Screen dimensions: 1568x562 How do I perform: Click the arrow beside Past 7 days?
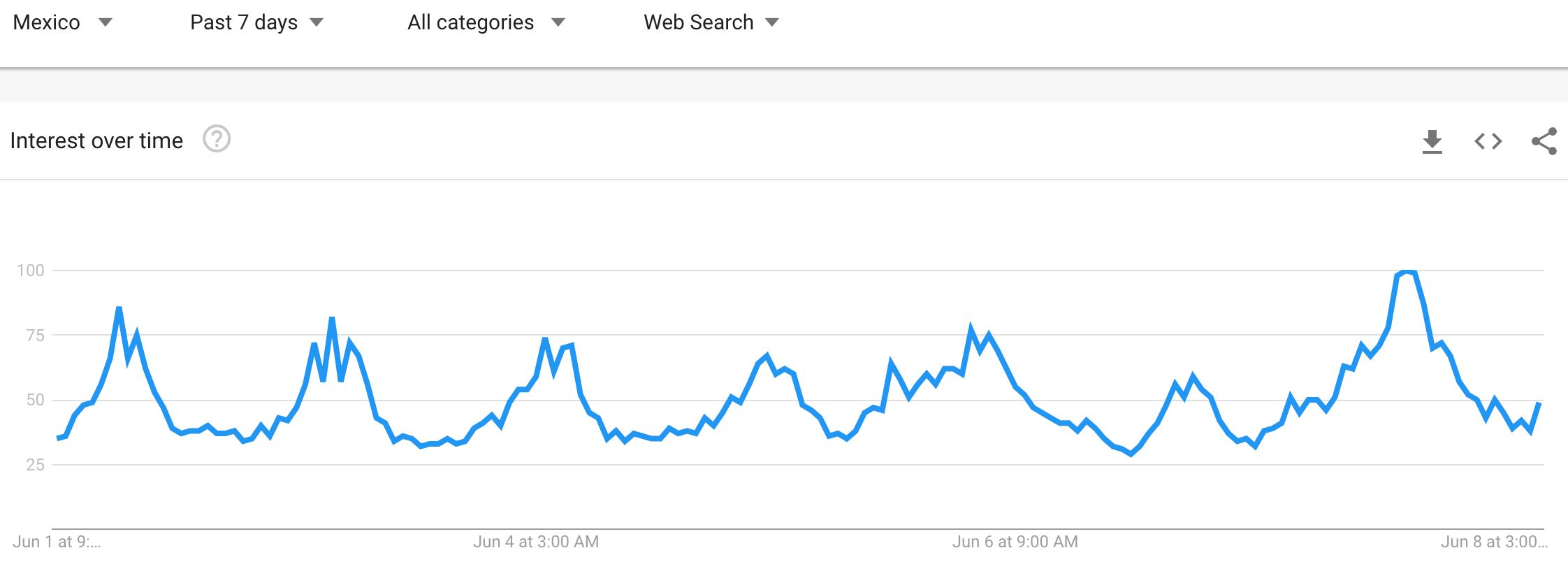point(317,22)
